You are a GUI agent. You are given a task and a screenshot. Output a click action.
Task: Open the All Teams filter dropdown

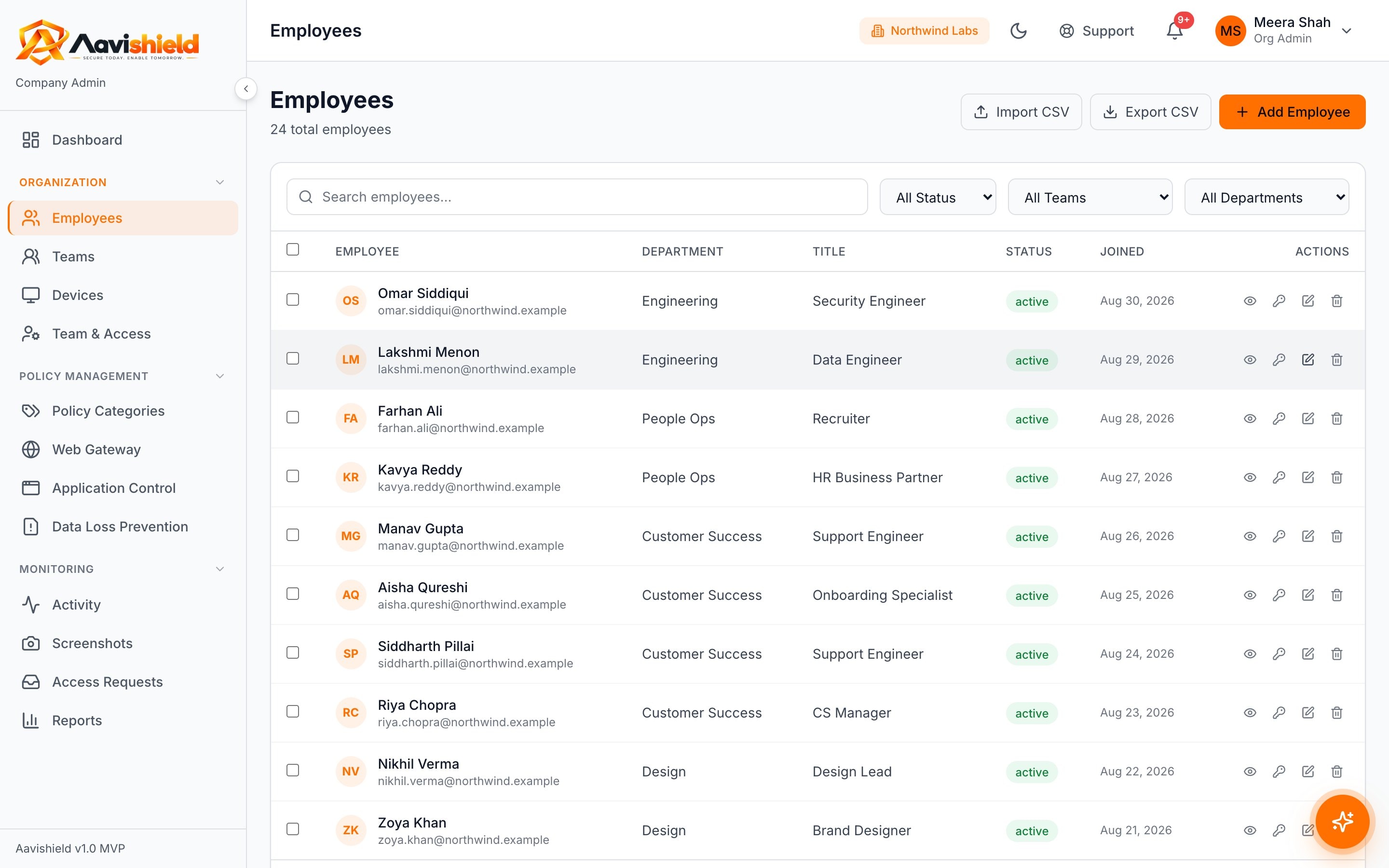[x=1089, y=198]
